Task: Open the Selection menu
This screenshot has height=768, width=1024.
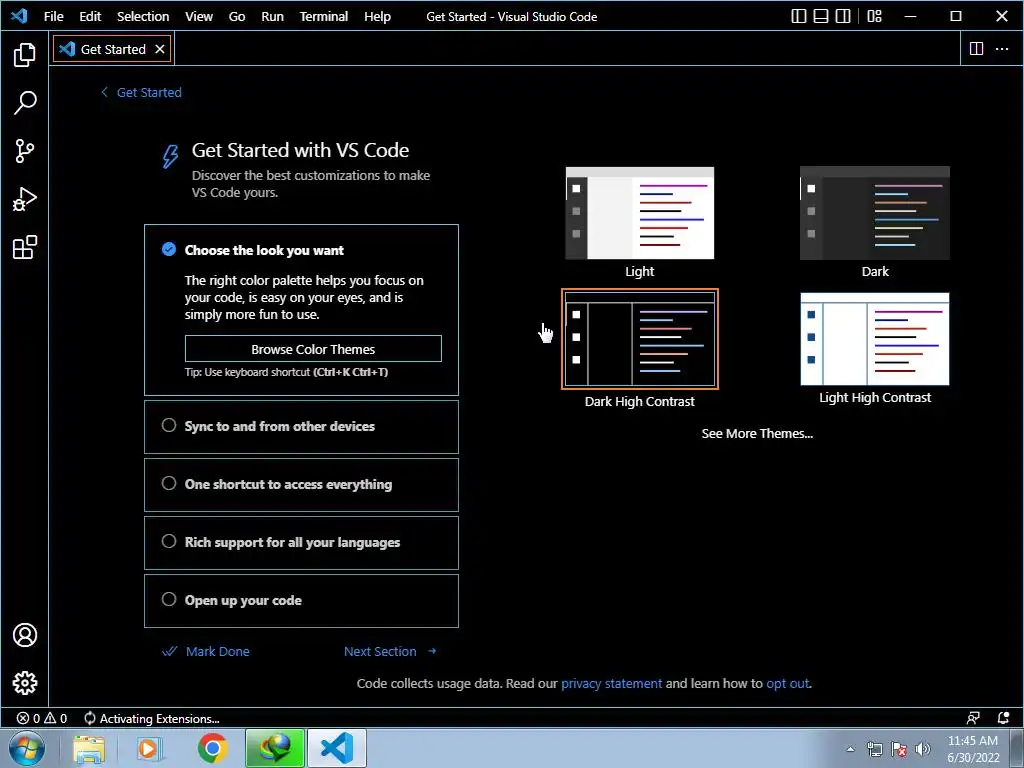Action: pos(143,16)
